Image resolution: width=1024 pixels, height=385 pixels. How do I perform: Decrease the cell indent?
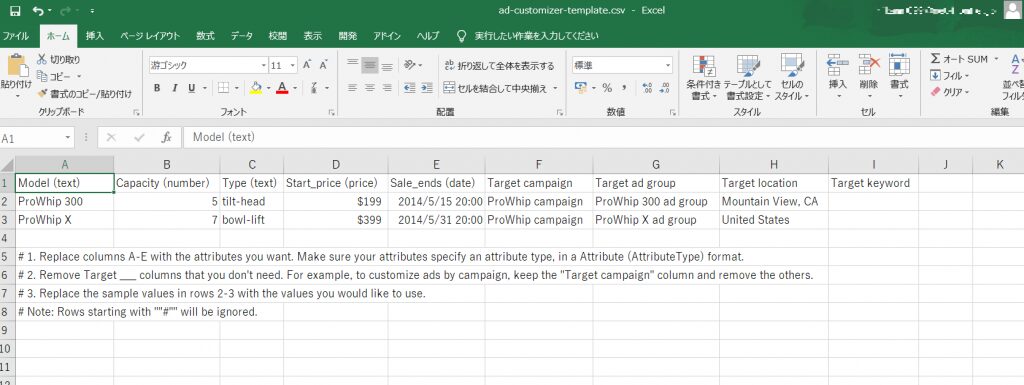click(x=409, y=88)
